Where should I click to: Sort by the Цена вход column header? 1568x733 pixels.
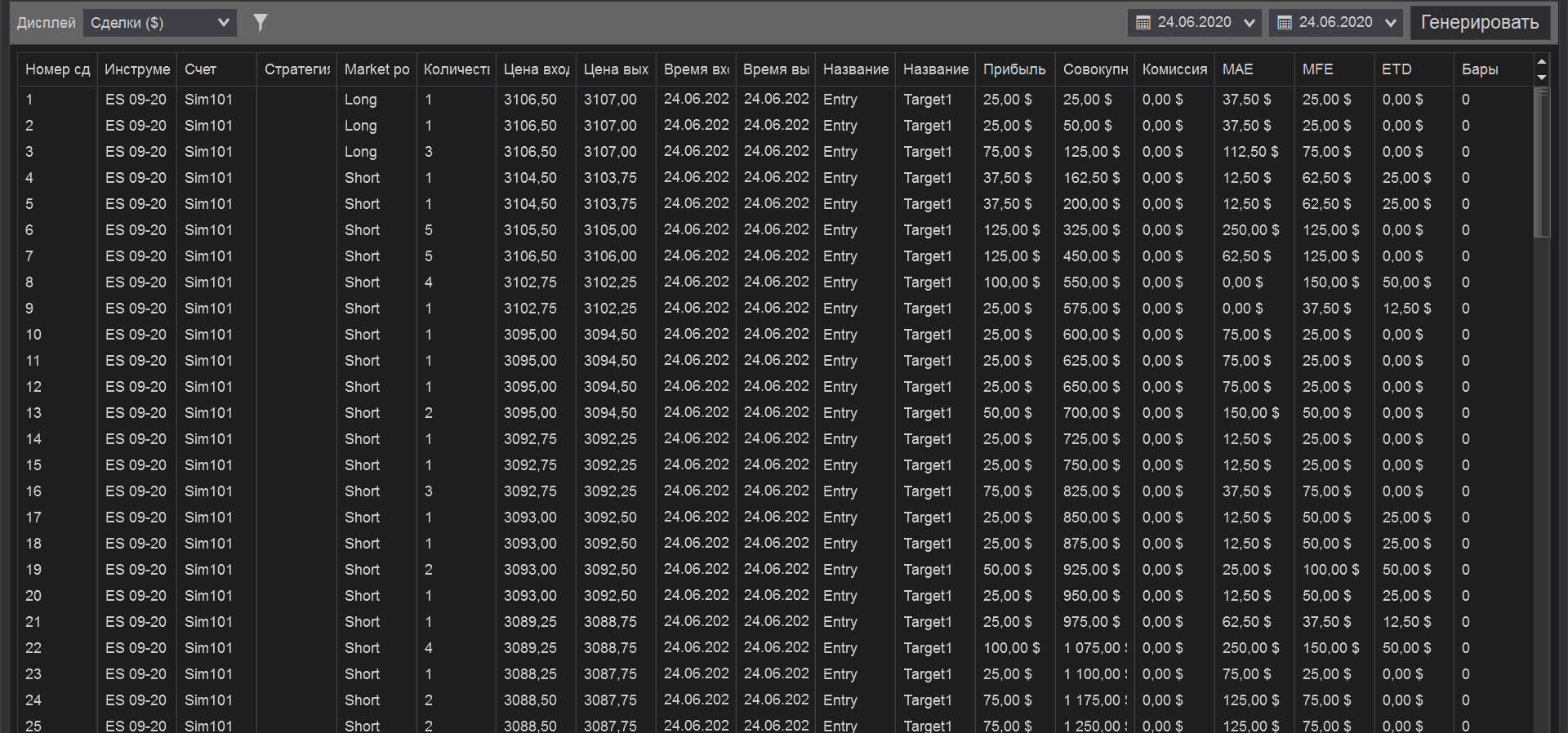[537, 69]
